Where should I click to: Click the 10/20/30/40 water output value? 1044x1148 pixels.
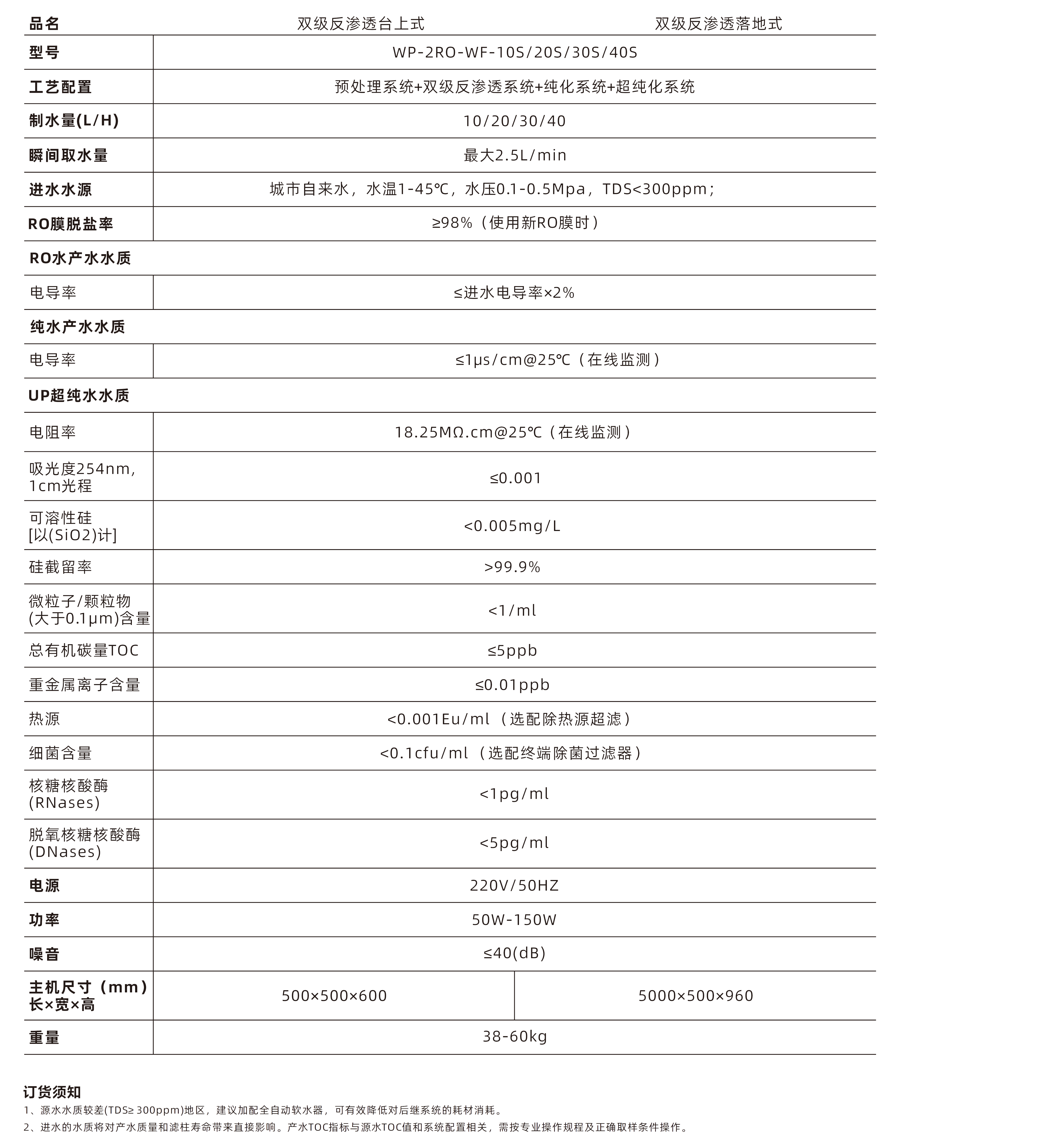(514, 121)
